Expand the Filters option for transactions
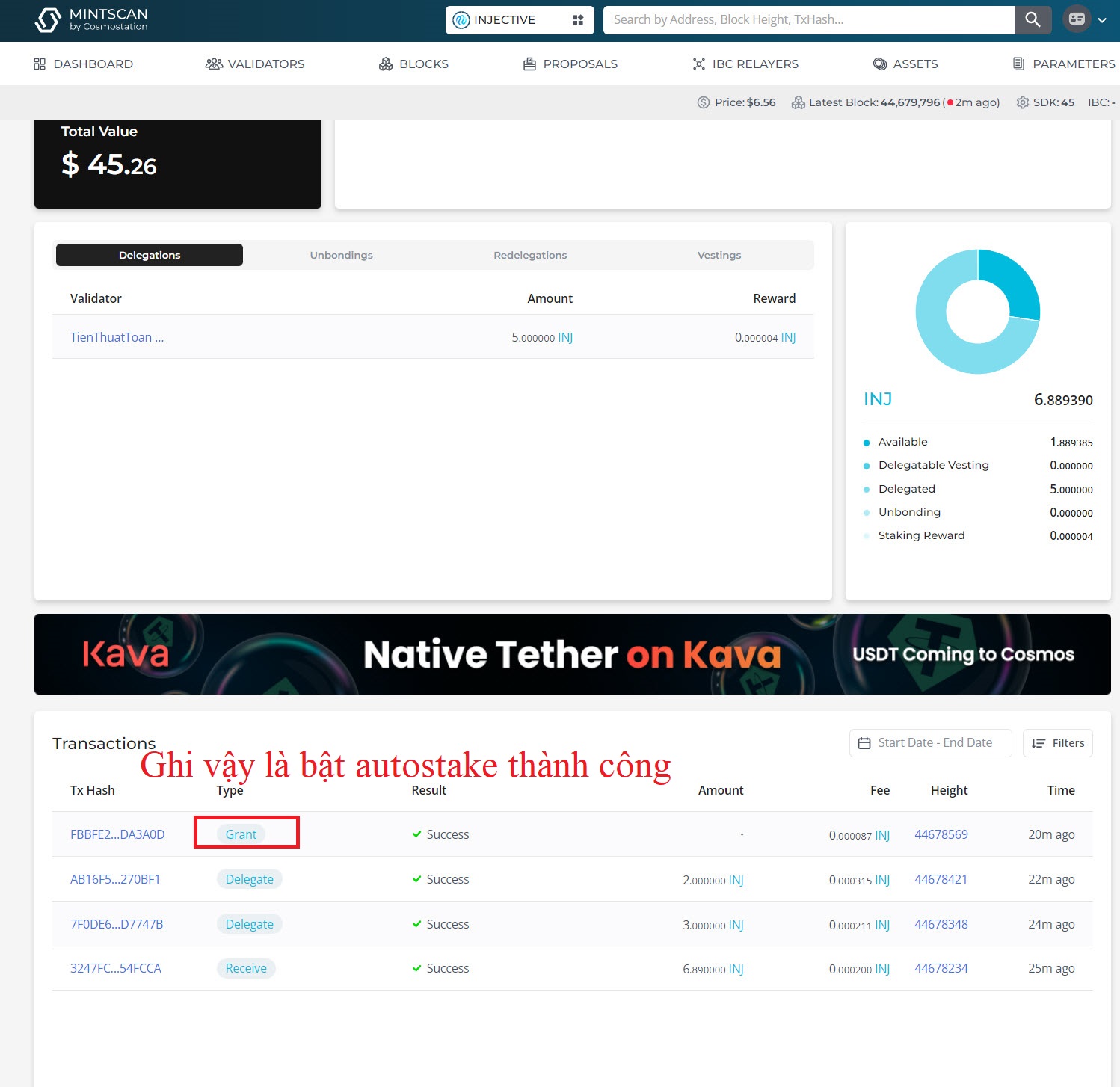 click(x=1057, y=743)
